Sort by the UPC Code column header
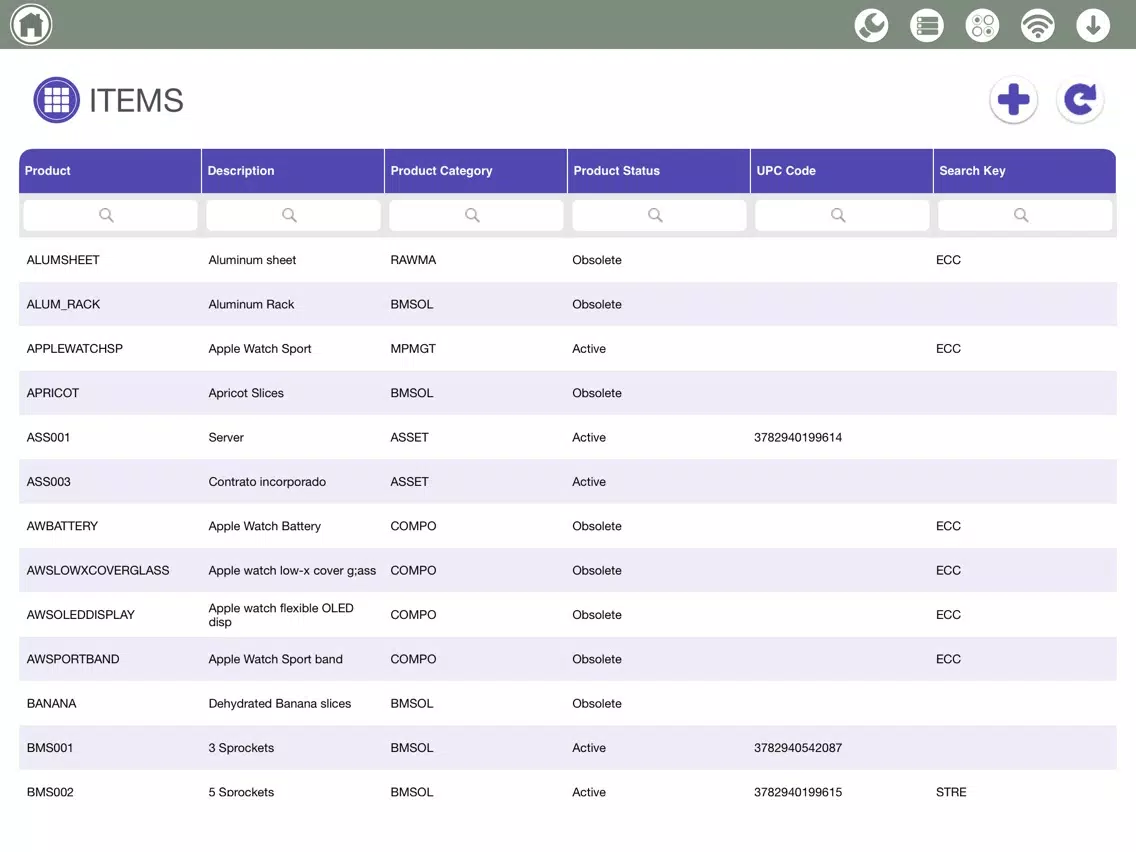 click(x=842, y=171)
